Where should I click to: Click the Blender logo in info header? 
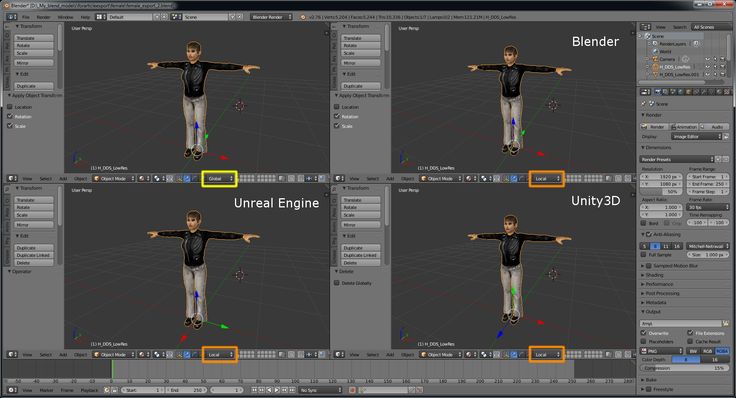click(303, 17)
